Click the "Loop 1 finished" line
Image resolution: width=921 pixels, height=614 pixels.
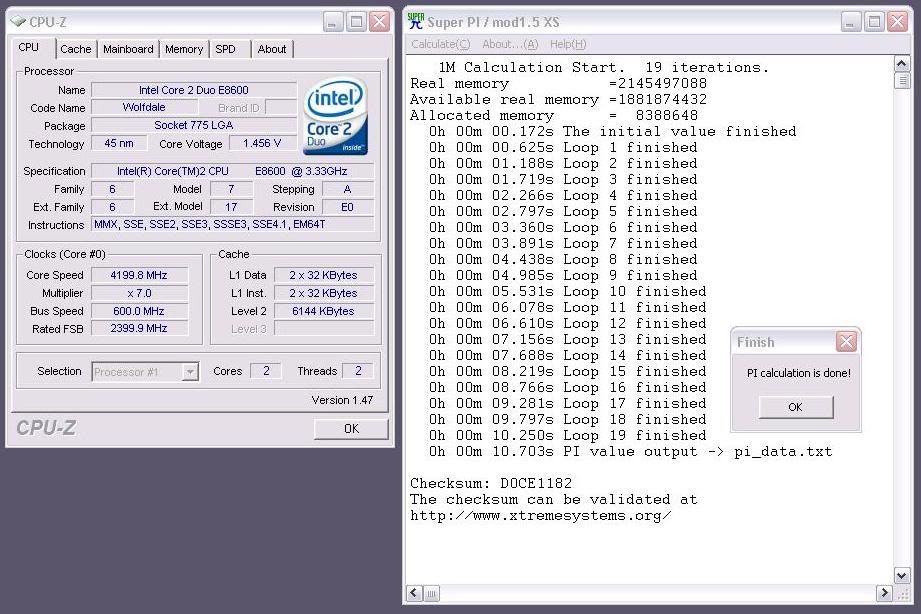(x=563, y=147)
